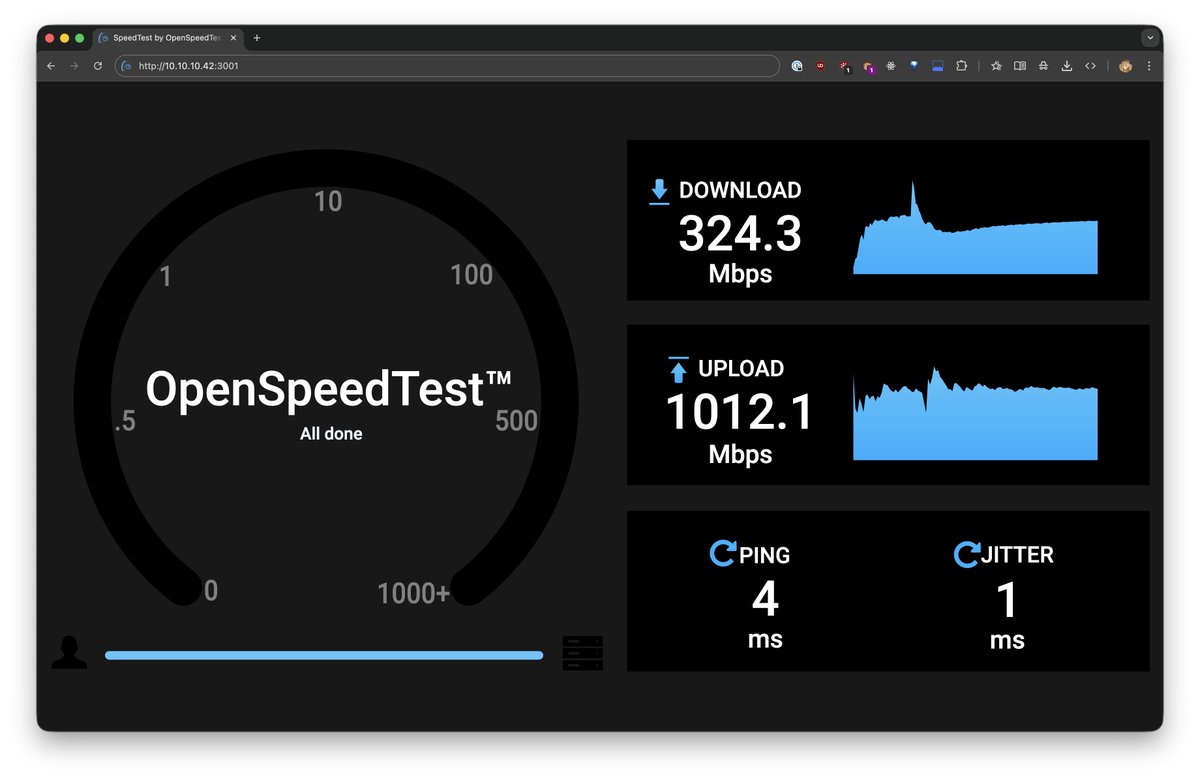Screen dimensions: 1200x780
Task: Close the SpeedTest browser tab
Action: [233, 38]
